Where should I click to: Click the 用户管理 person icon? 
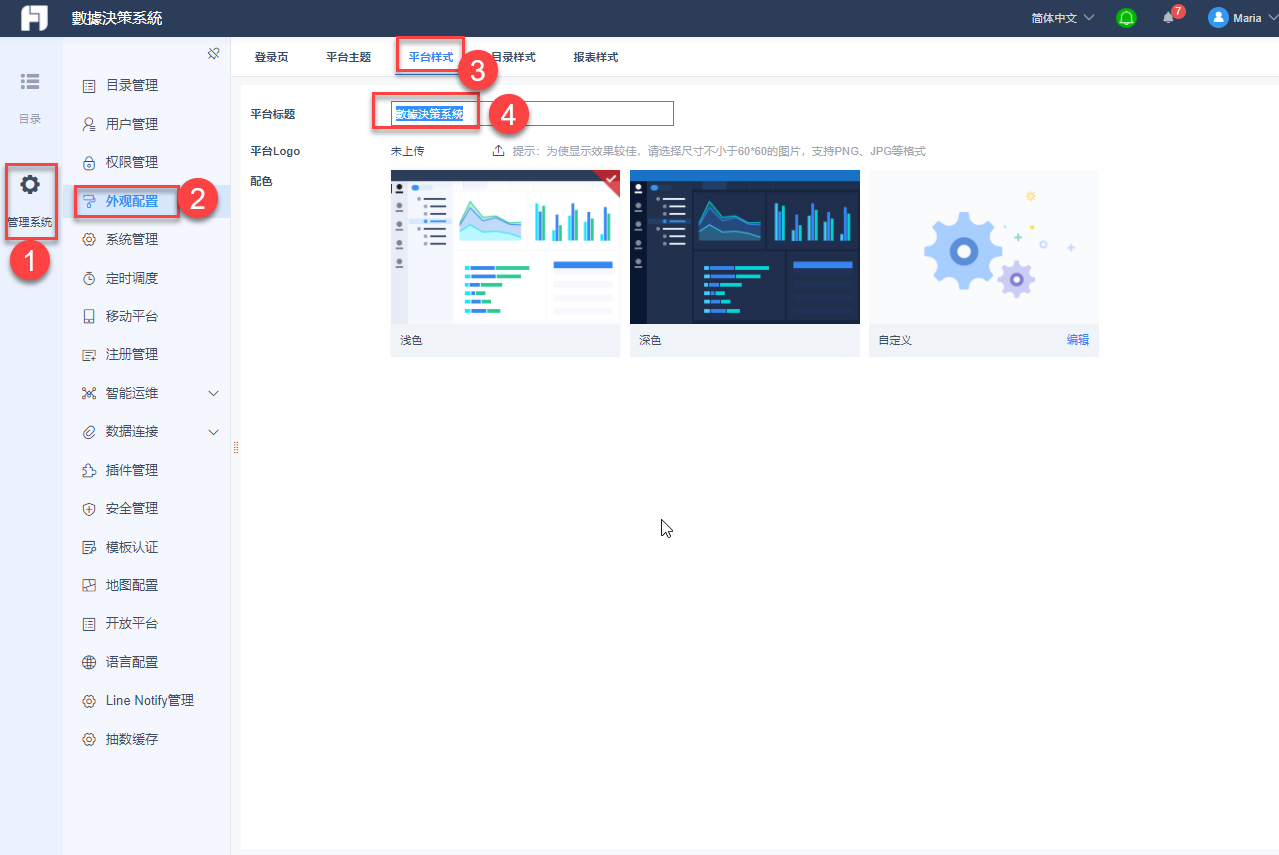point(88,124)
